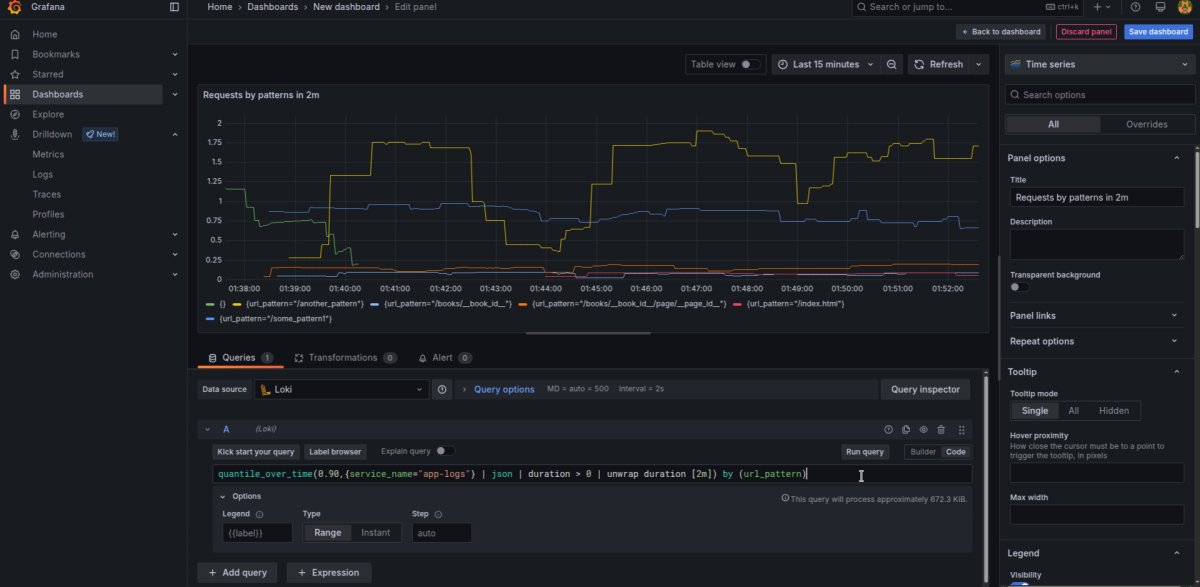The height and width of the screenshot is (587, 1200).
Task: Click the zoom out time range icon
Action: point(892,64)
